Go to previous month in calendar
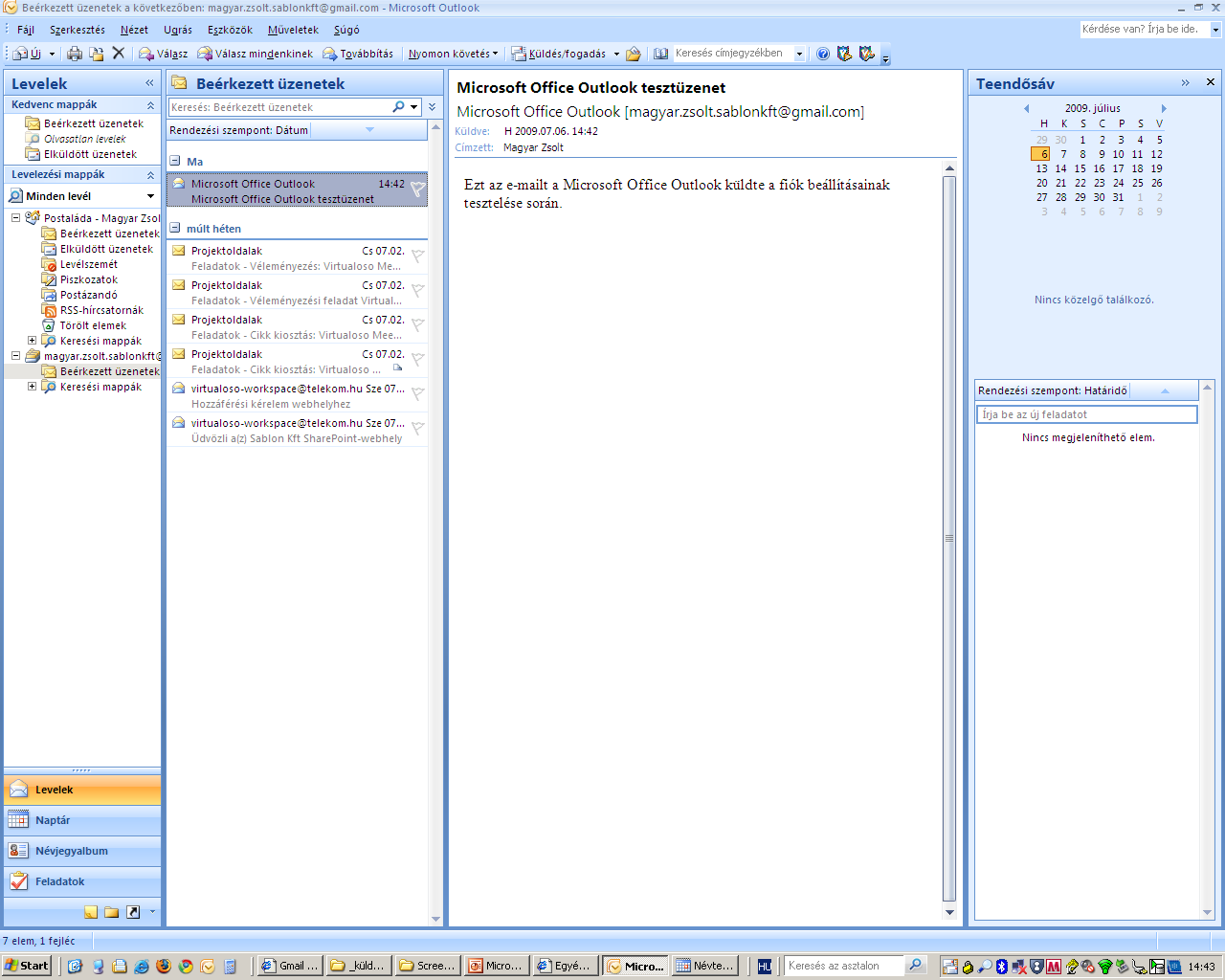 [1026, 108]
